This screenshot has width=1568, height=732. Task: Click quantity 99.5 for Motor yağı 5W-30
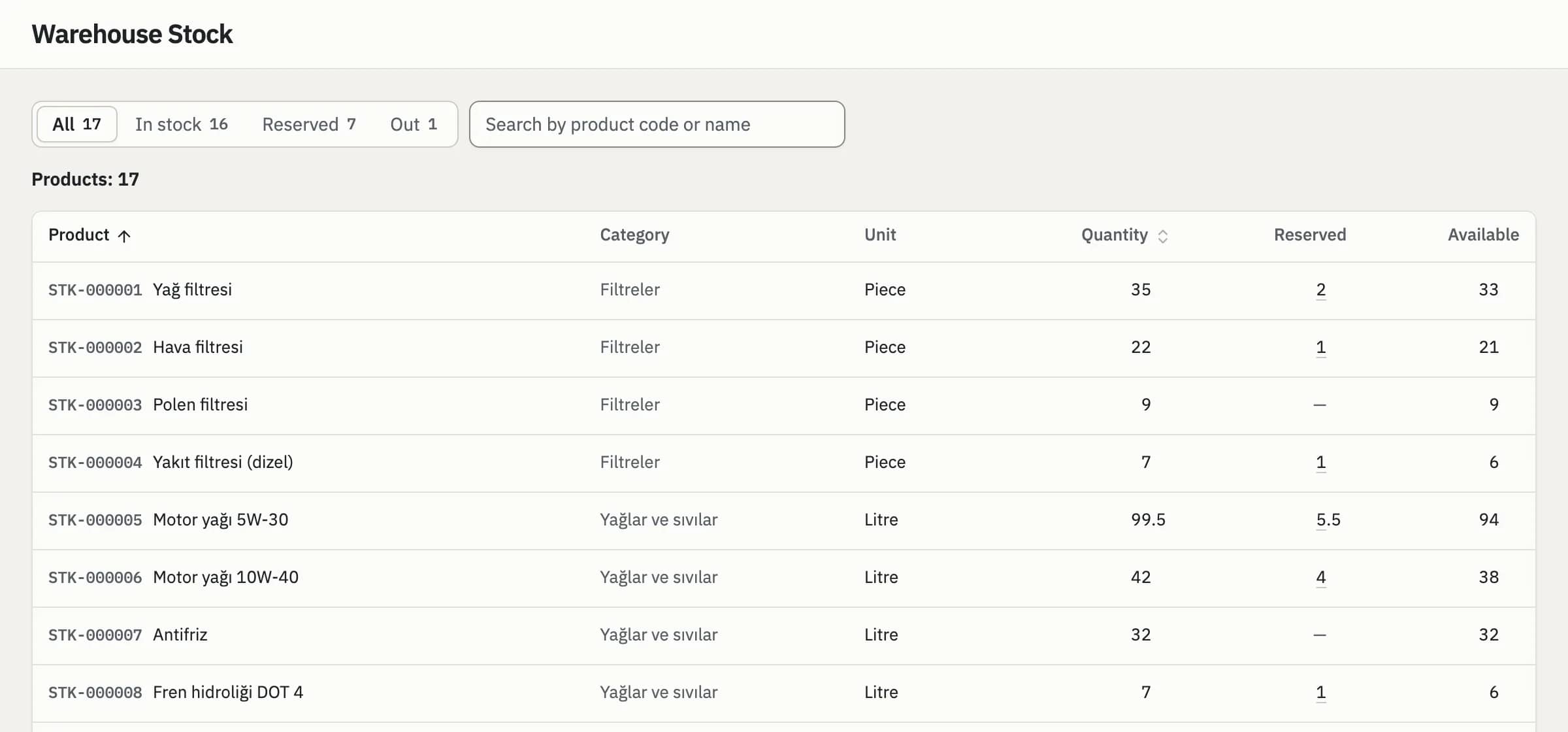pyautogui.click(x=1148, y=520)
